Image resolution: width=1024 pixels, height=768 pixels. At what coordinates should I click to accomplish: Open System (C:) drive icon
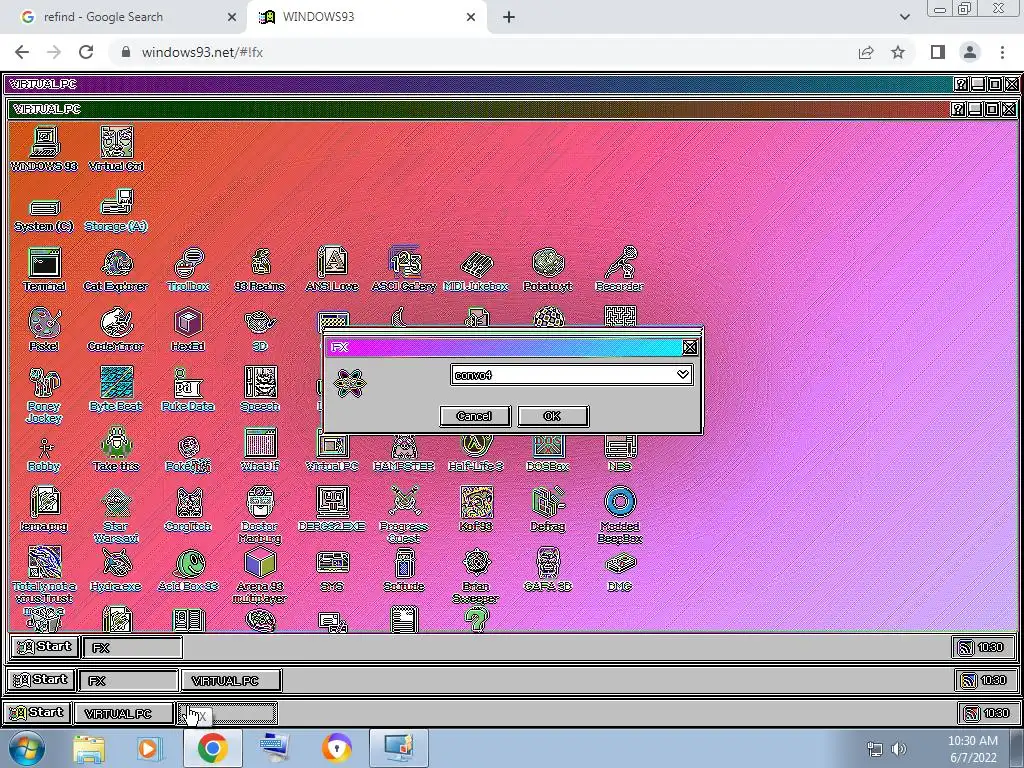point(44,216)
